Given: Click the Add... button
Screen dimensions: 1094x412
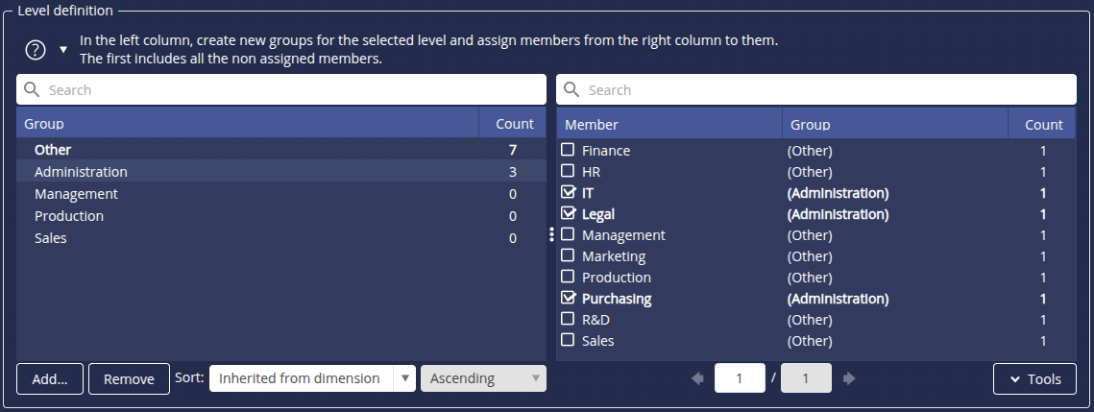Looking at the screenshot, I should click(x=50, y=379).
